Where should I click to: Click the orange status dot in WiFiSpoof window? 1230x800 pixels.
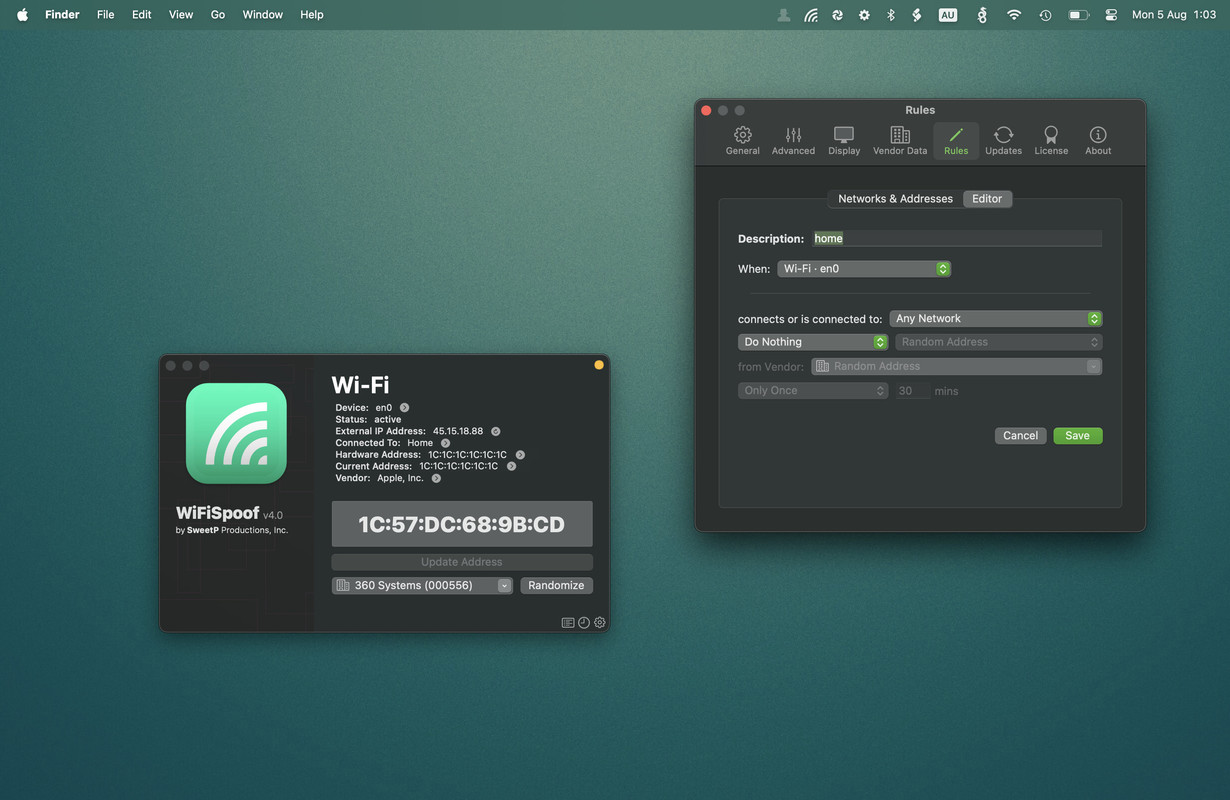(x=599, y=365)
